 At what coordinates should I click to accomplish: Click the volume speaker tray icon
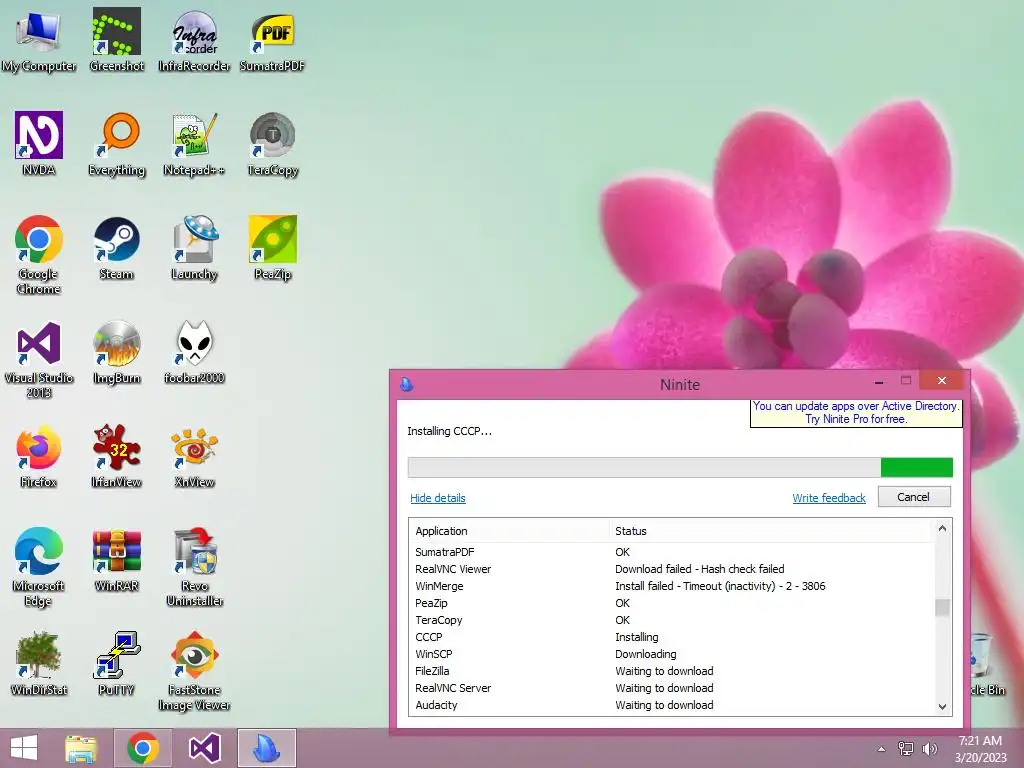point(929,749)
